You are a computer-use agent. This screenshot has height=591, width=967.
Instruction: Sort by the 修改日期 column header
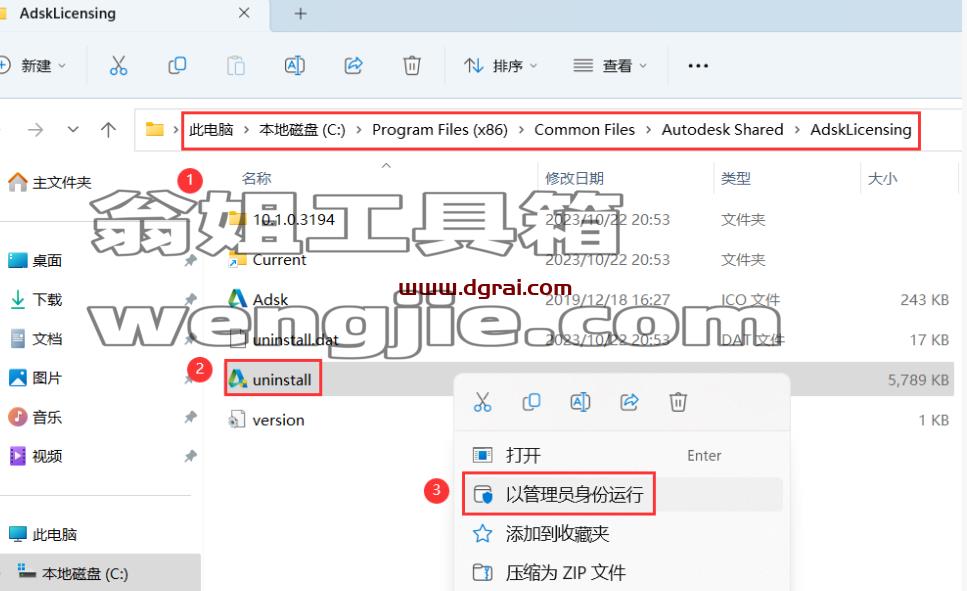(x=574, y=178)
